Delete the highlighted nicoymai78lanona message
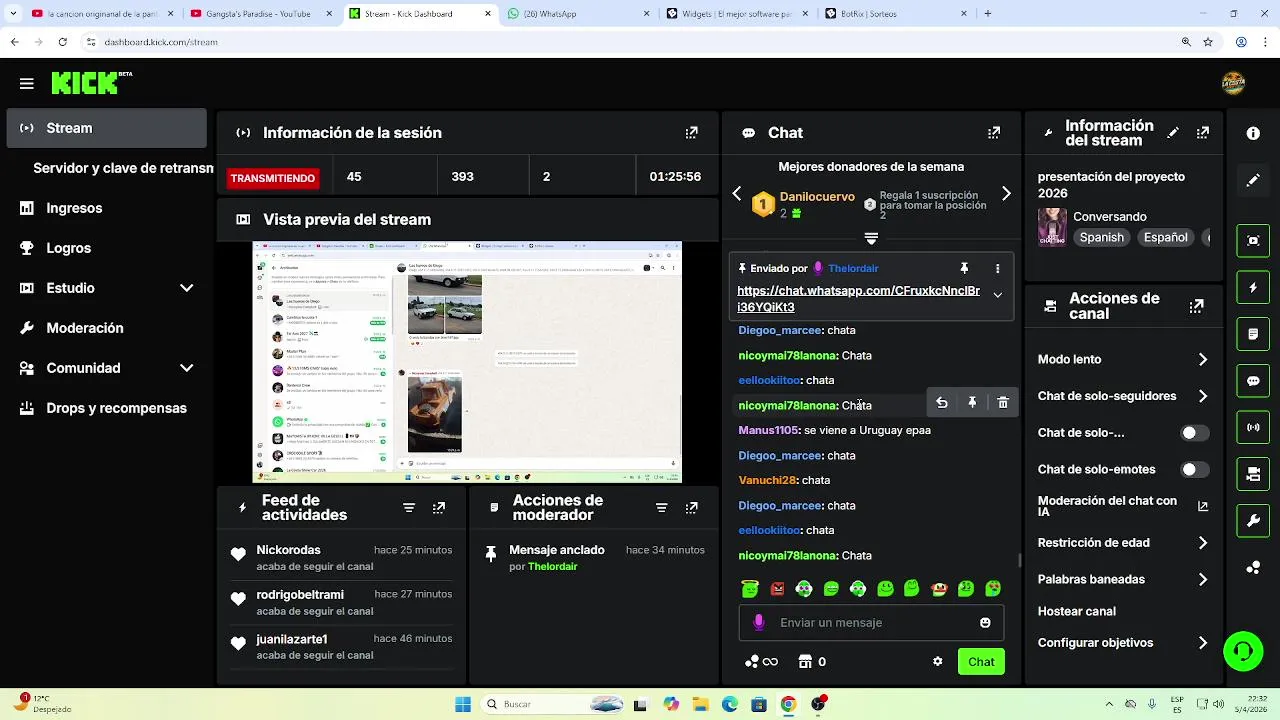 click(1003, 403)
